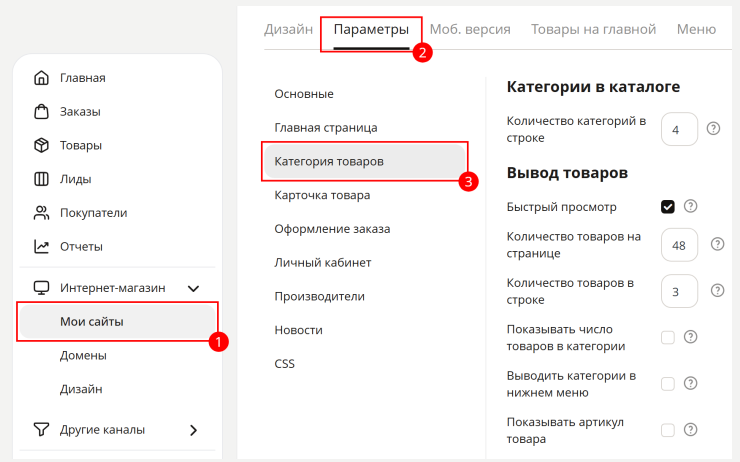Open help for Количество категорий в строке

click(713, 128)
